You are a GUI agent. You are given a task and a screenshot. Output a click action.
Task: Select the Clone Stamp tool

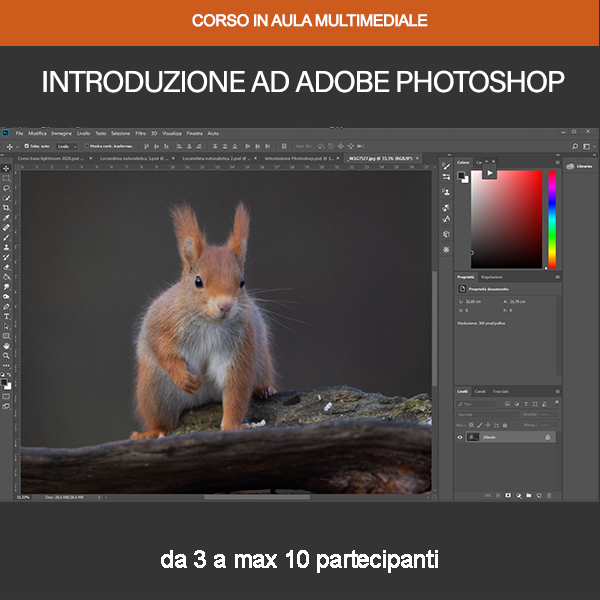[6, 247]
